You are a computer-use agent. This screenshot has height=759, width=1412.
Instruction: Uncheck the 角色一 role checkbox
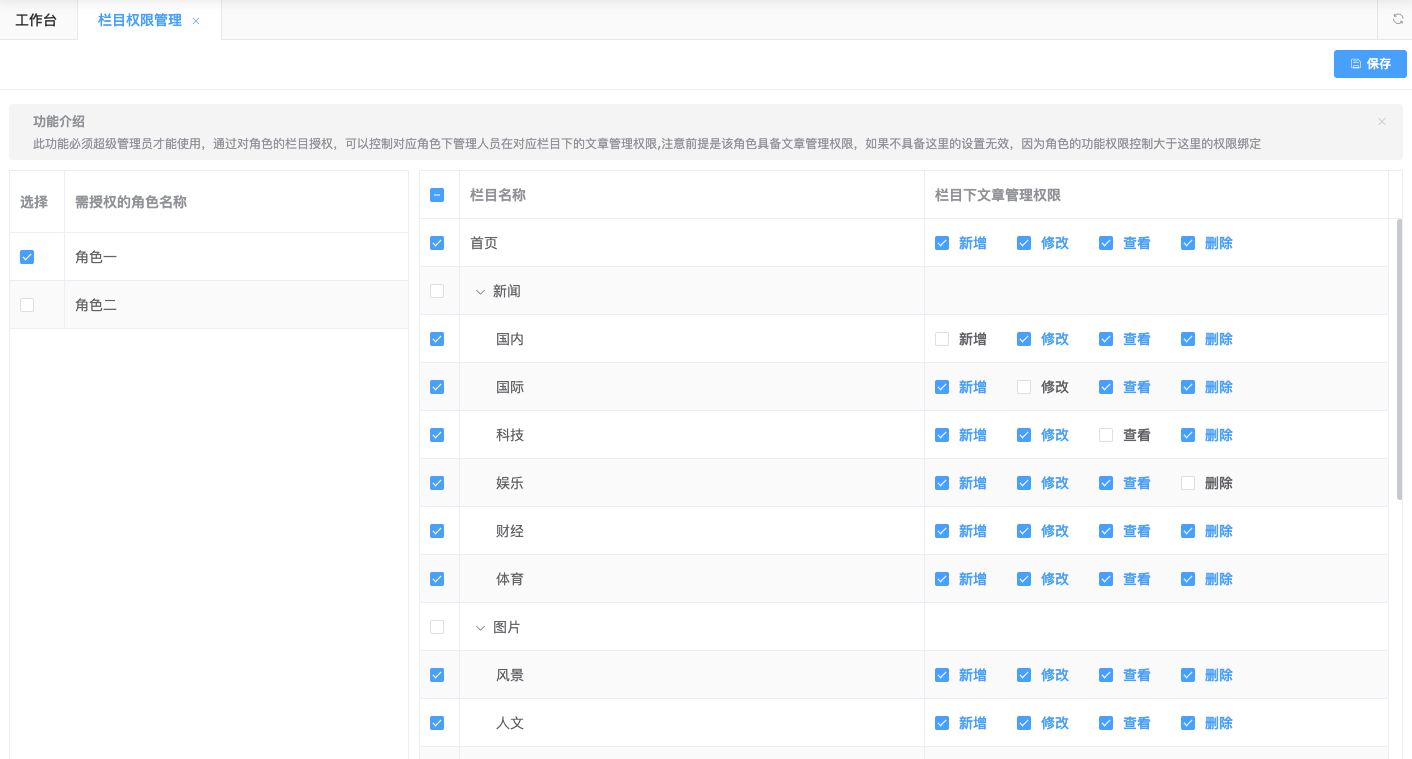pos(27,257)
